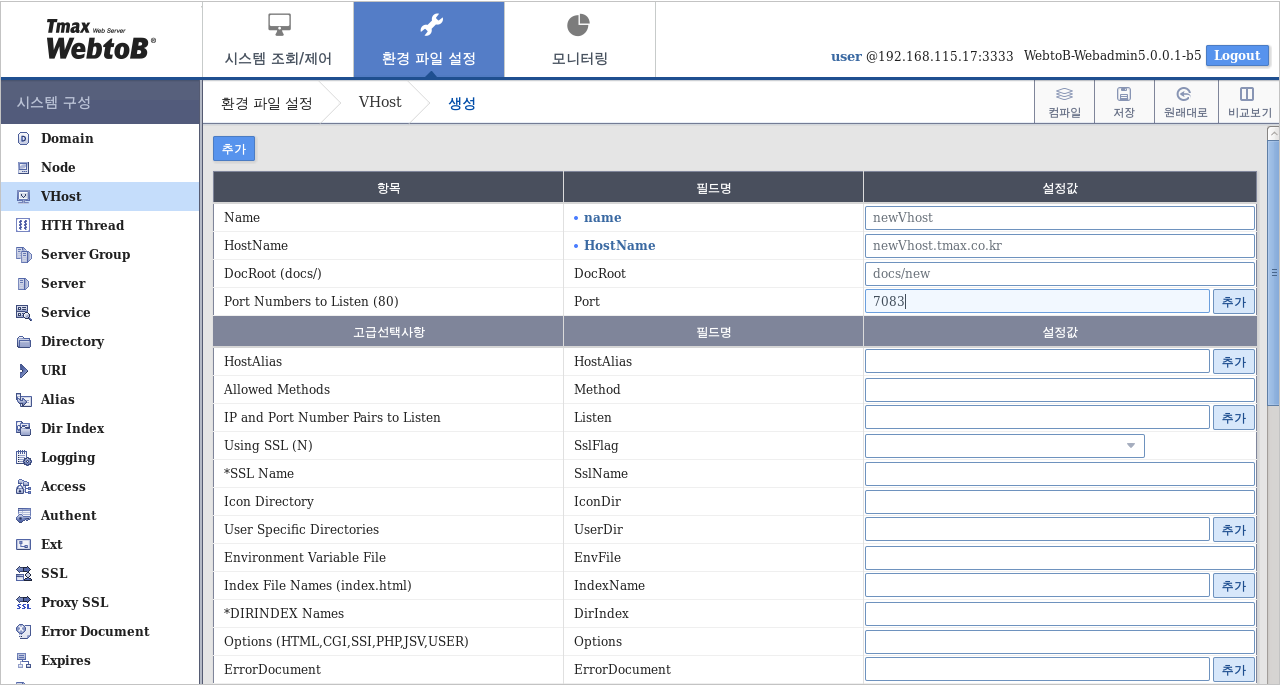Click the ErrorDocument input field

point(1037,669)
